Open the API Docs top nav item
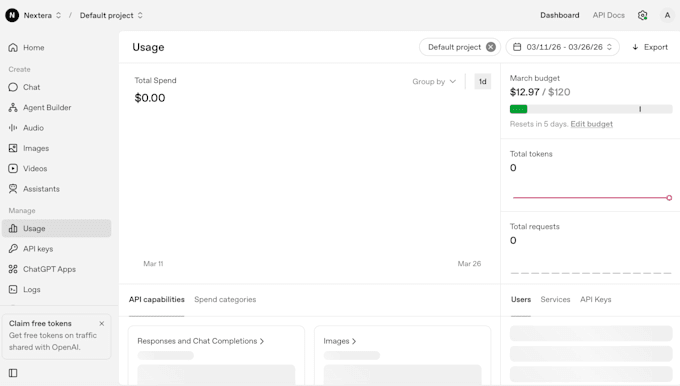 pyautogui.click(x=608, y=15)
